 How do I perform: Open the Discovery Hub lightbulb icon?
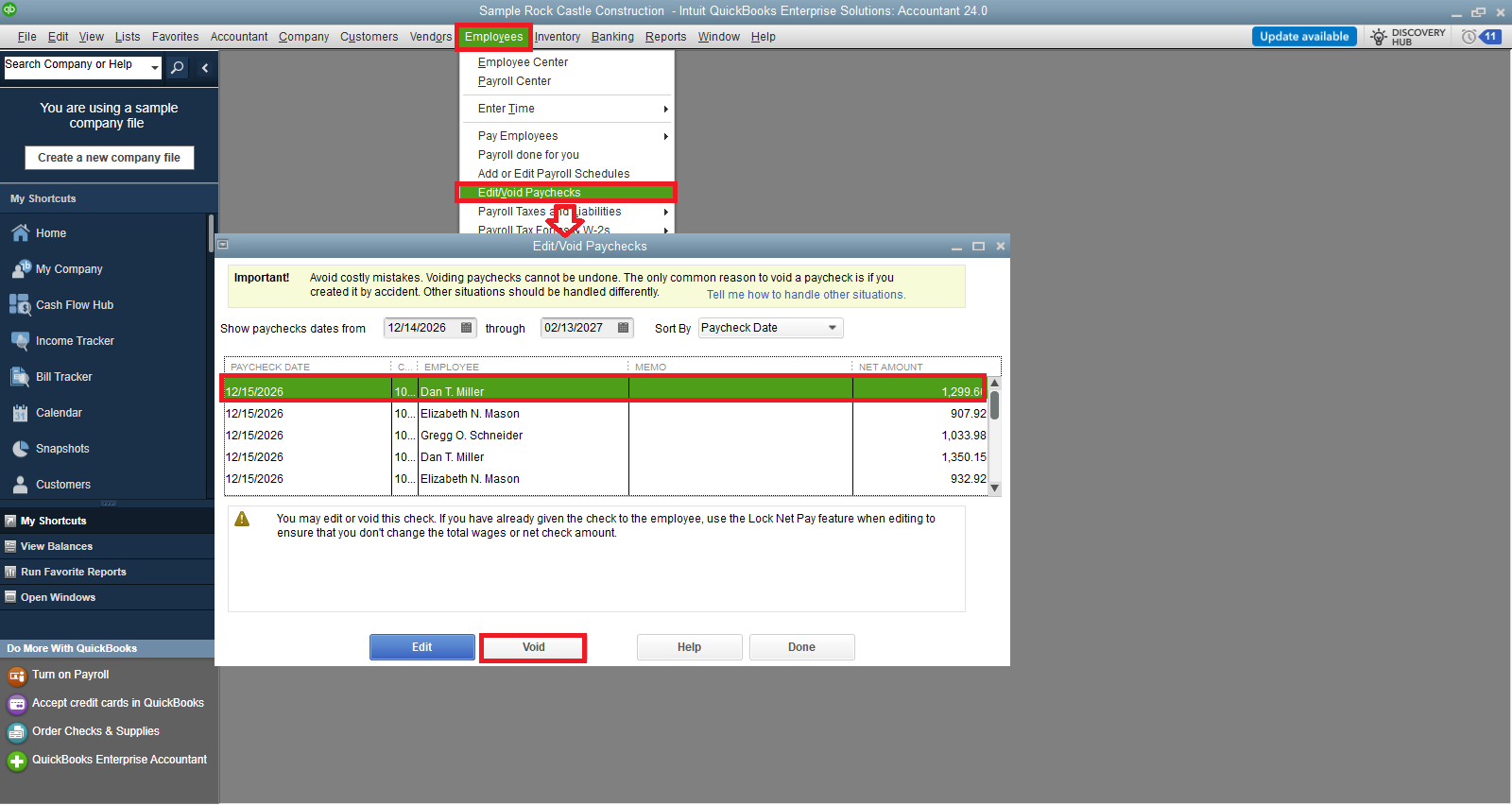(x=1379, y=37)
